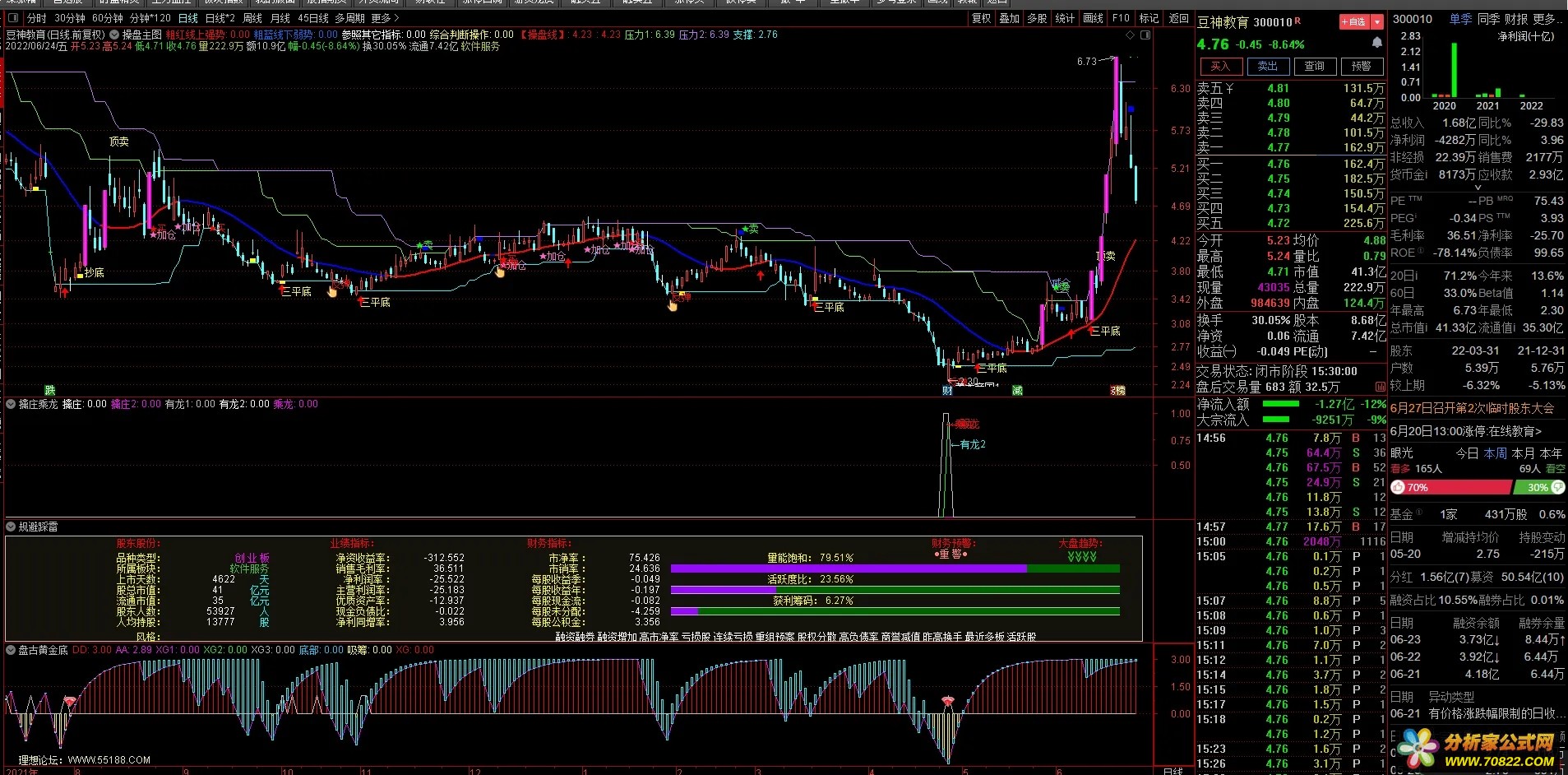This screenshot has width=1568, height=775.
Task: Click the 多股 multi-stock button
Action: 1038,18
